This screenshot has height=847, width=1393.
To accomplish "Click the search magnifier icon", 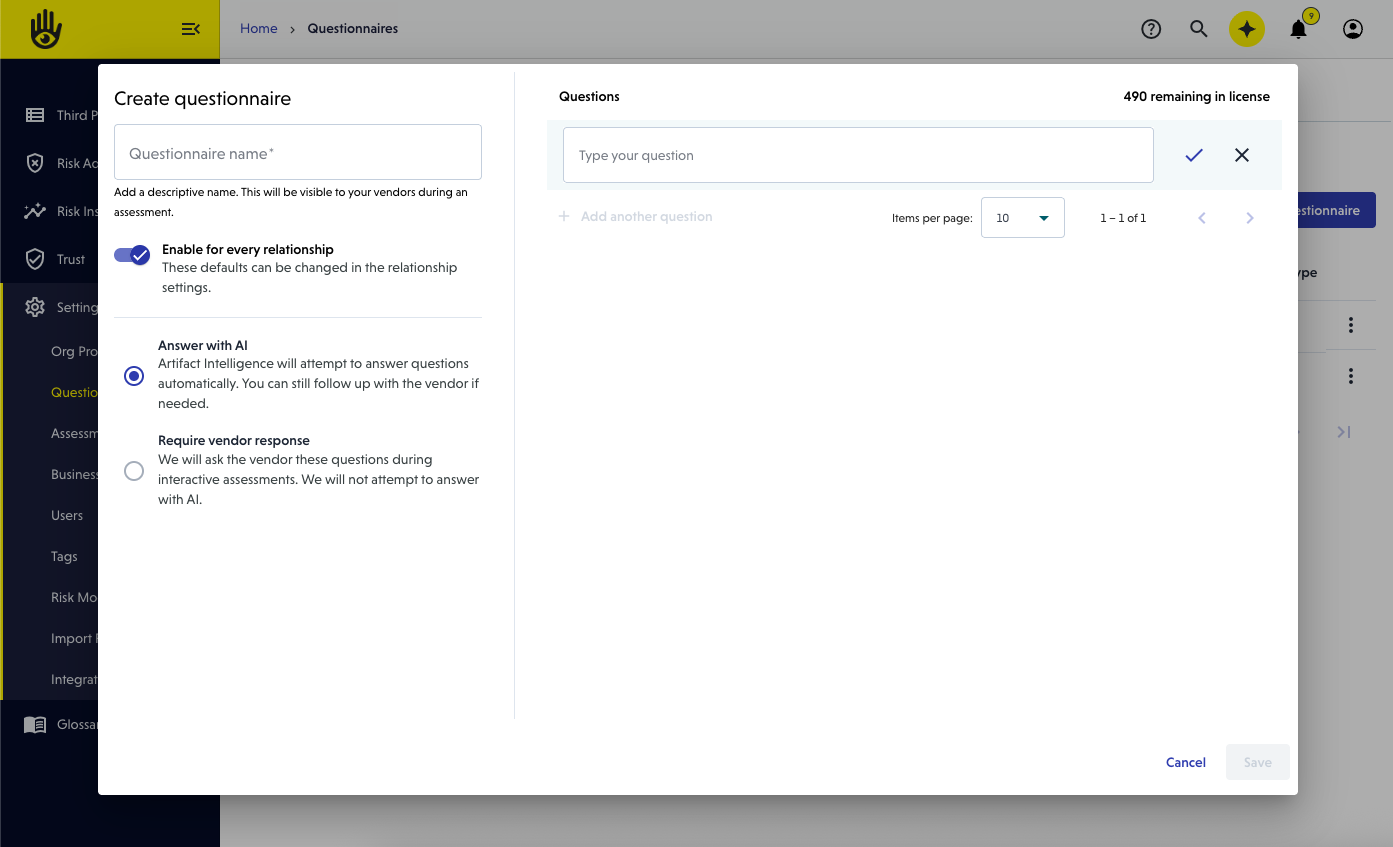I will (x=1199, y=29).
